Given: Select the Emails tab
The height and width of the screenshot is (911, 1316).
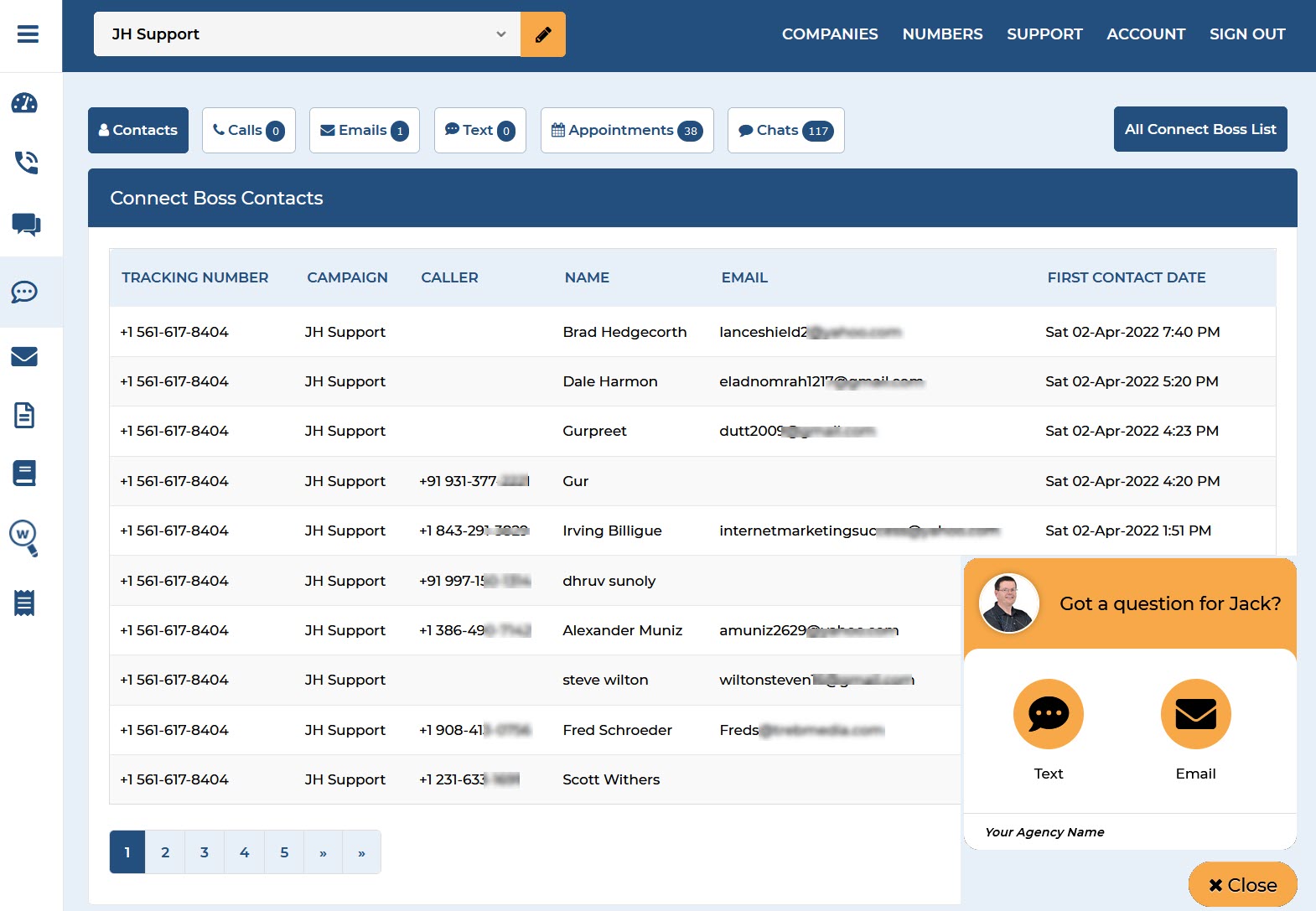Looking at the screenshot, I should pos(364,131).
